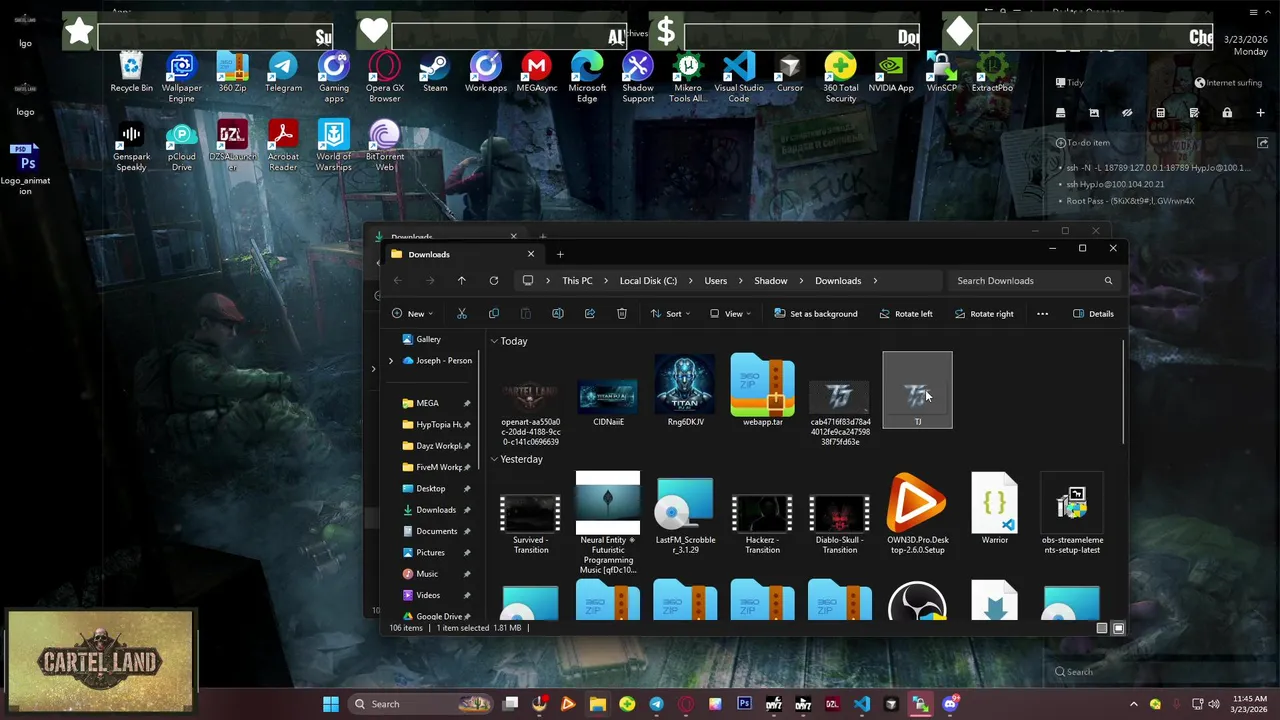Expand the chevron between This PC and Local Disk
1280x720 pixels.
coord(606,281)
